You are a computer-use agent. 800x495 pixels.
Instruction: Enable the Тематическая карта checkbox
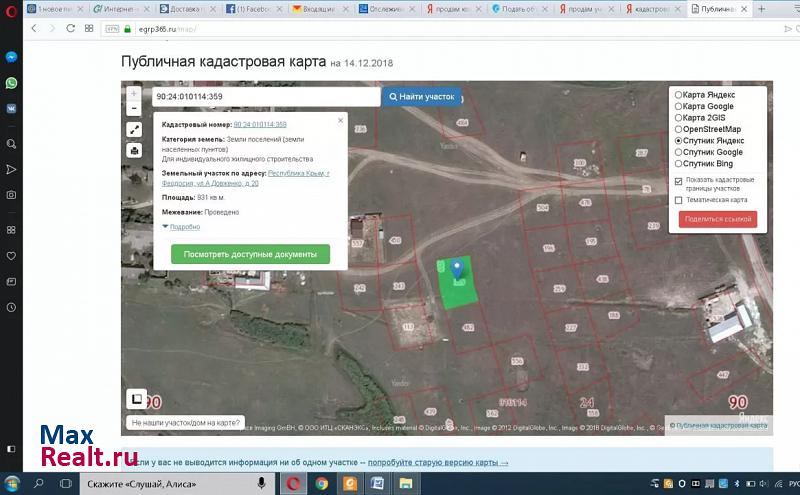[x=679, y=200]
